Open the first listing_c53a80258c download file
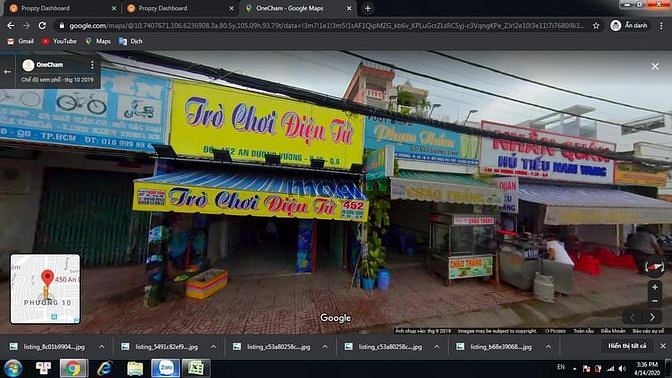This screenshot has width=672, height=378. point(272,347)
